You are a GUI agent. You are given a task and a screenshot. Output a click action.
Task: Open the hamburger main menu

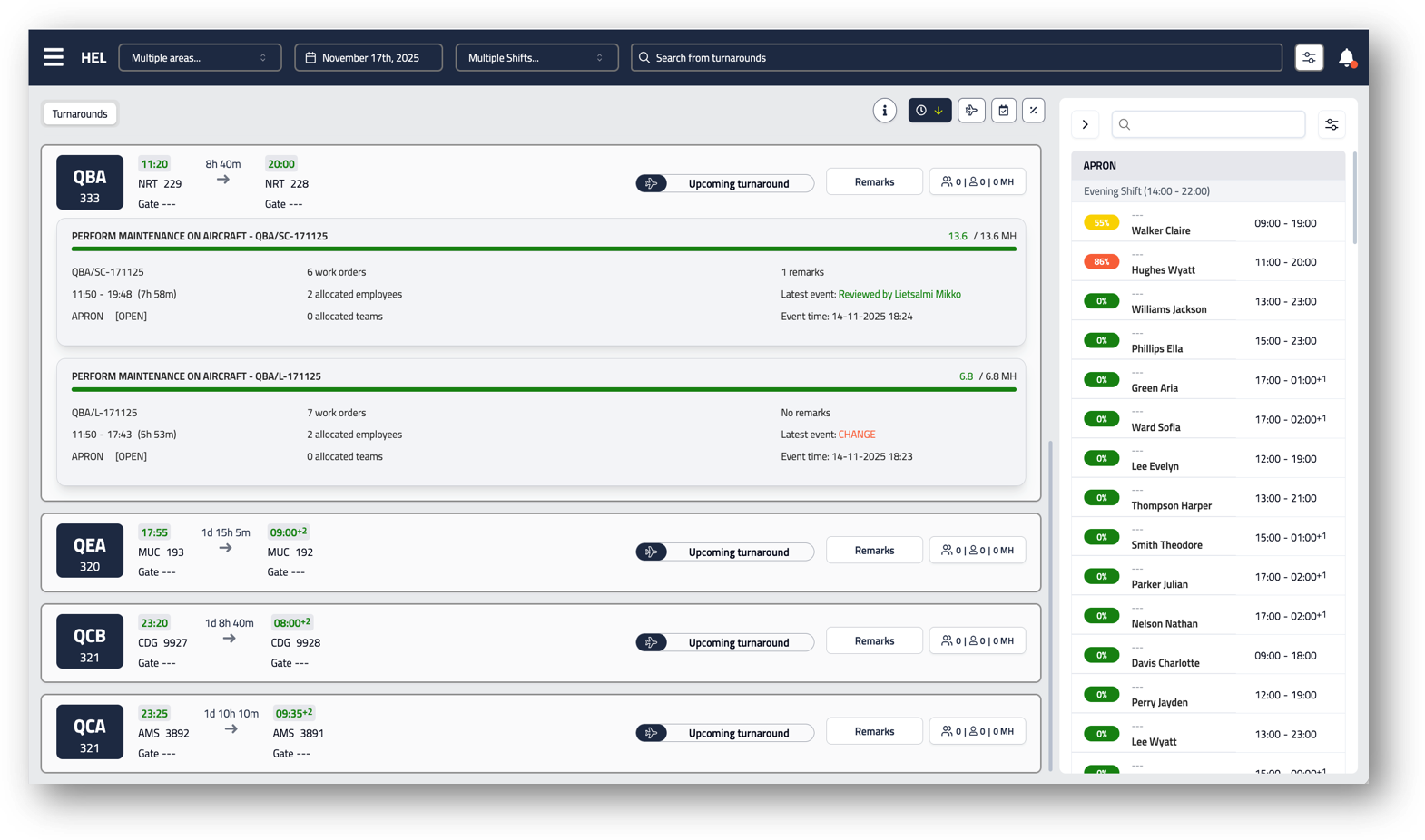coord(54,57)
